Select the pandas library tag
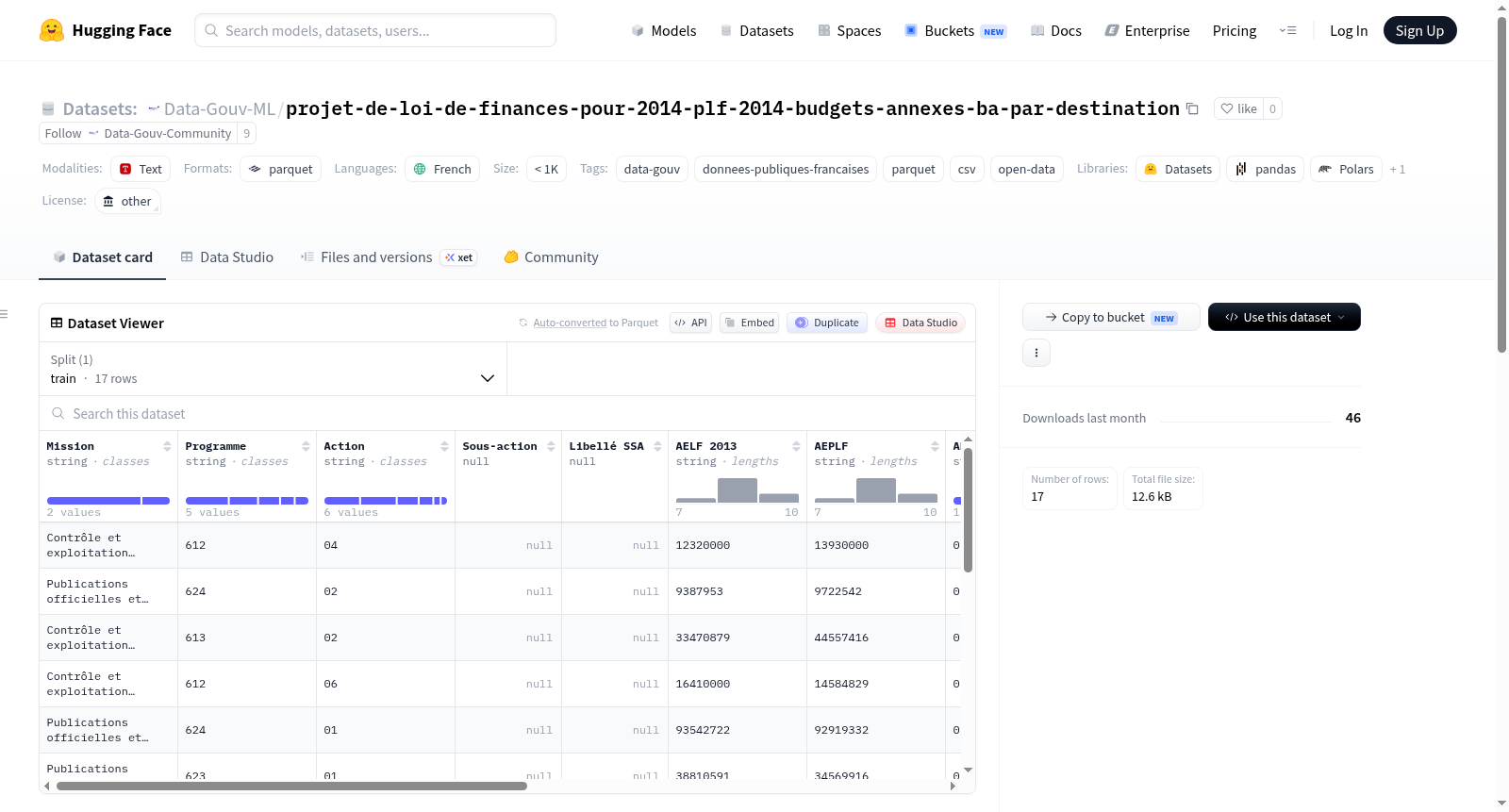Image resolution: width=1509 pixels, height=812 pixels. [1266, 169]
